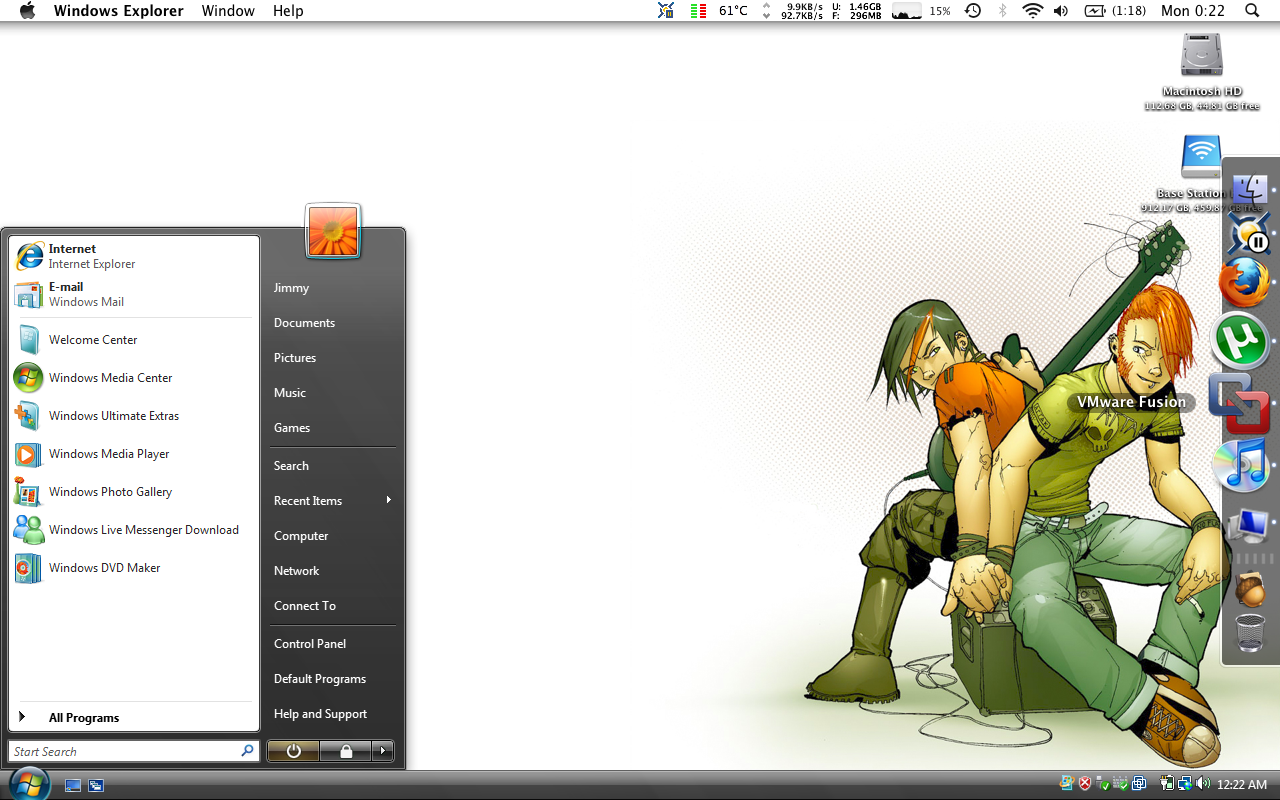
Task: Click the Windows Start orb
Action: pos(28,784)
